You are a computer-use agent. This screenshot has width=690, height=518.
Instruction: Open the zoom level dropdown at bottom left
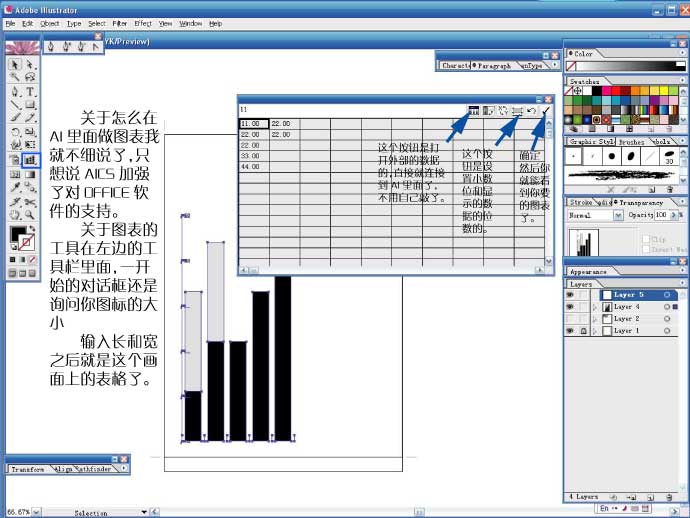(36, 512)
